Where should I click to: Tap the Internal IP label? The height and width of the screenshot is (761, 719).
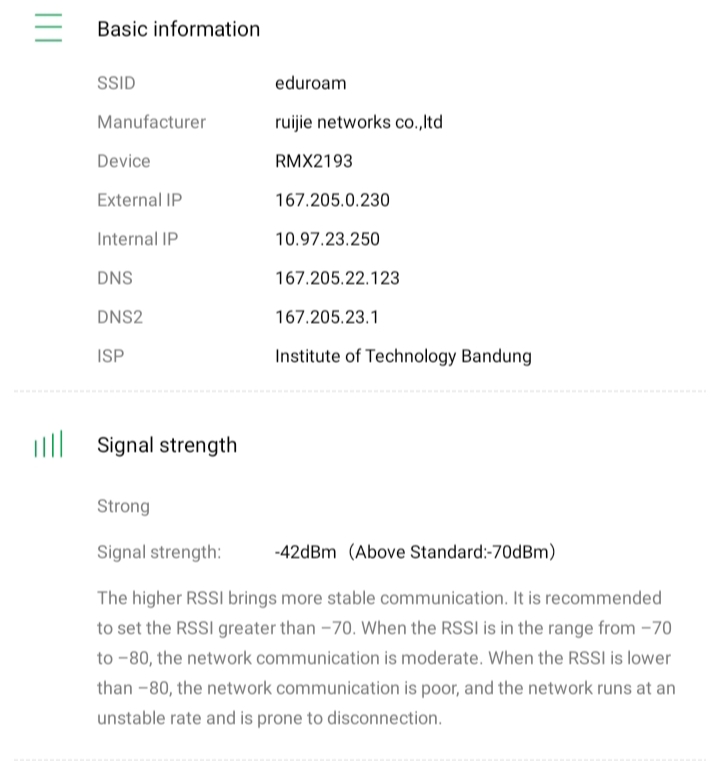137,239
